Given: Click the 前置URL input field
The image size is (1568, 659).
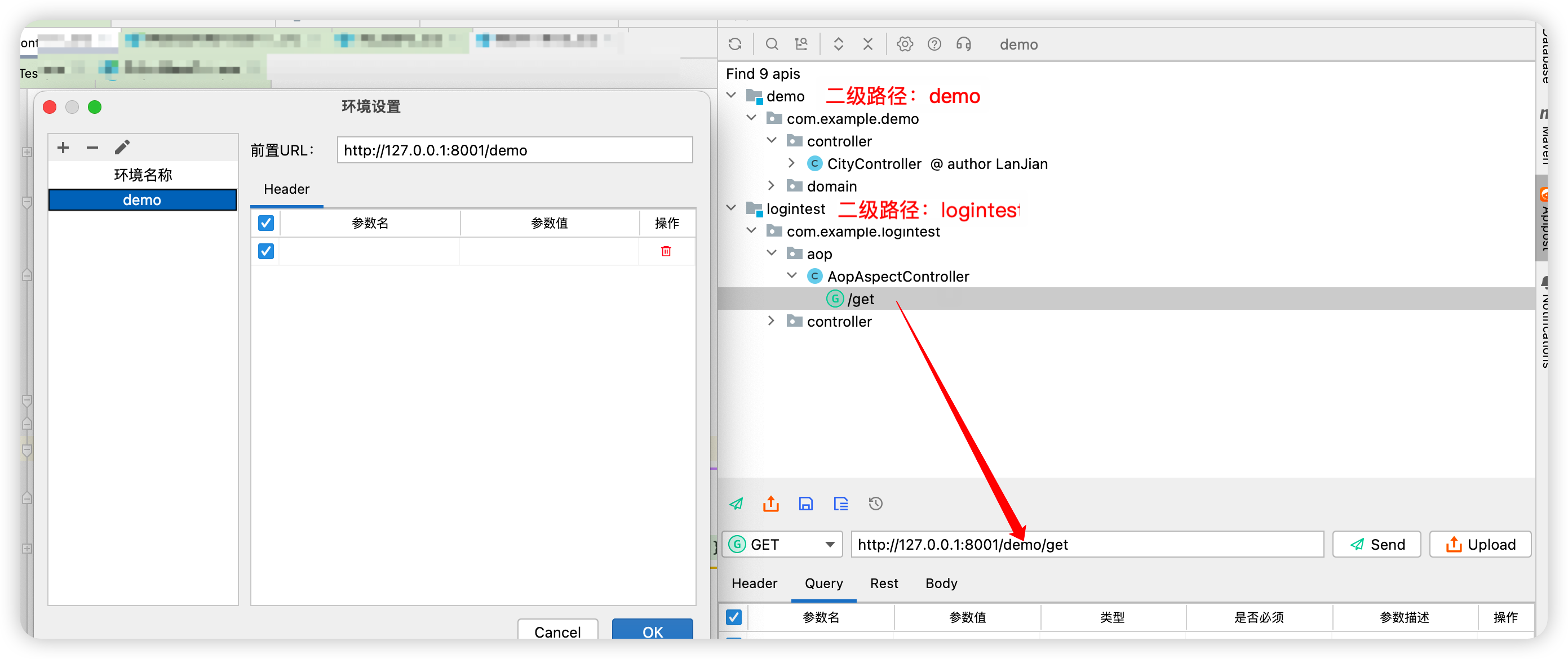Looking at the screenshot, I should (515, 150).
